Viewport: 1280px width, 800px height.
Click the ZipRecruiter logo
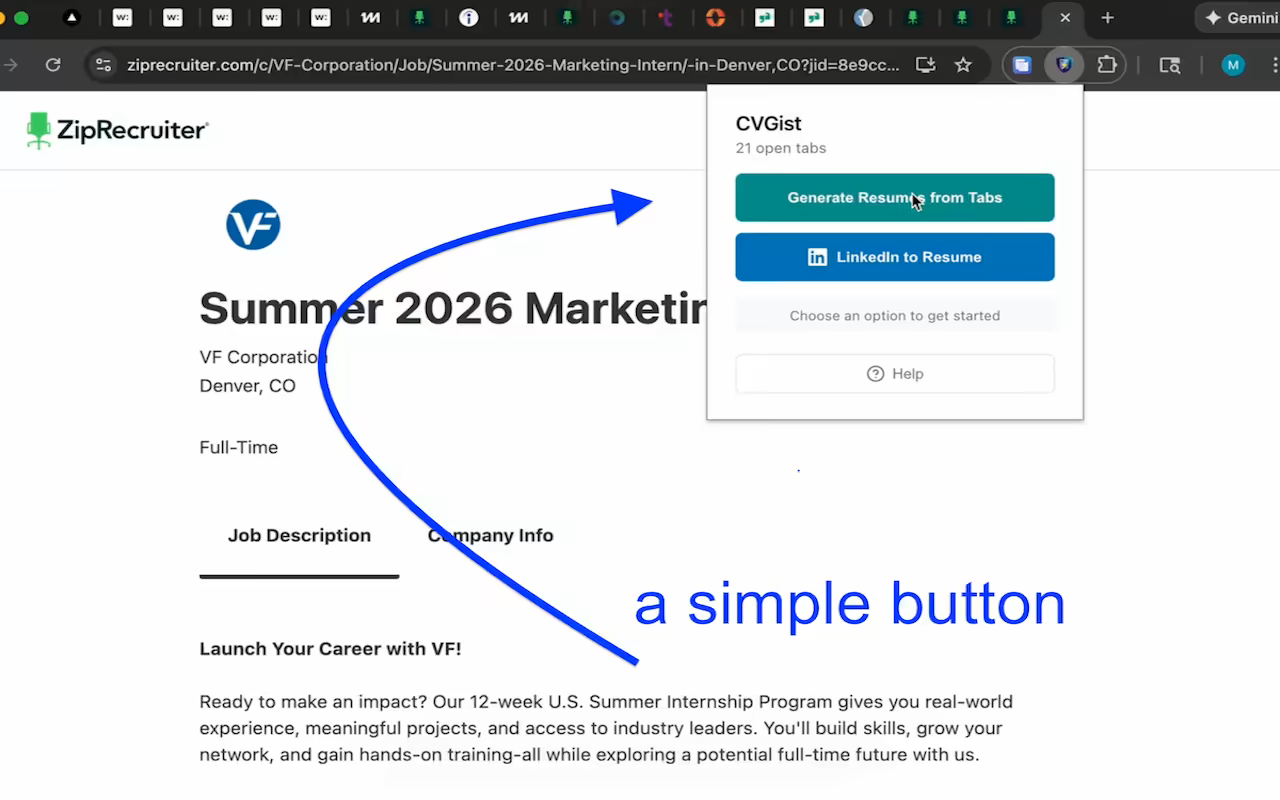[x=116, y=130]
